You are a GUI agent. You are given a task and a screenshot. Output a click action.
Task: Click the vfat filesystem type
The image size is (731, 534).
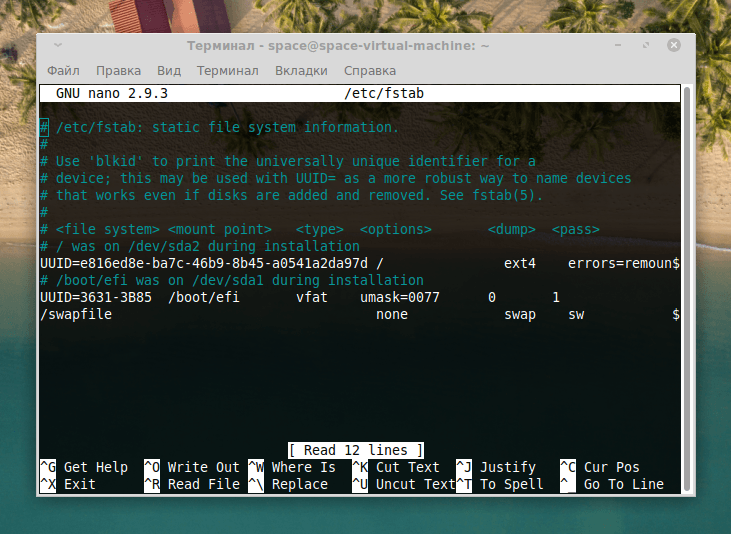(312, 297)
